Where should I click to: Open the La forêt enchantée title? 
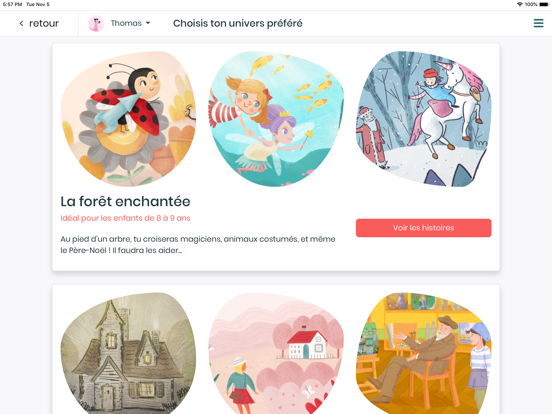click(125, 201)
